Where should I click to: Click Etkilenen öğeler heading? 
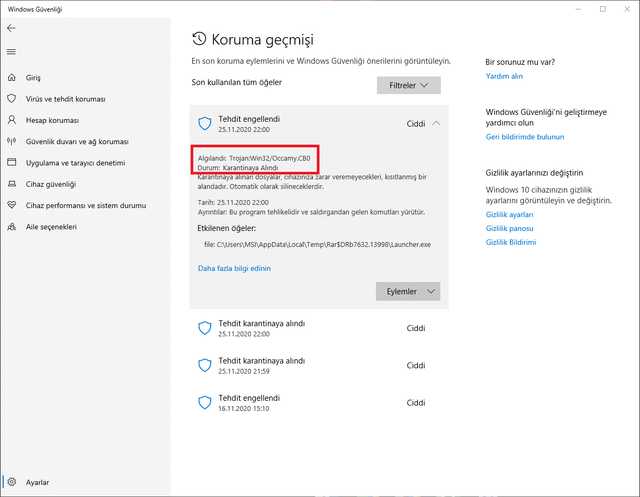(227, 228)
